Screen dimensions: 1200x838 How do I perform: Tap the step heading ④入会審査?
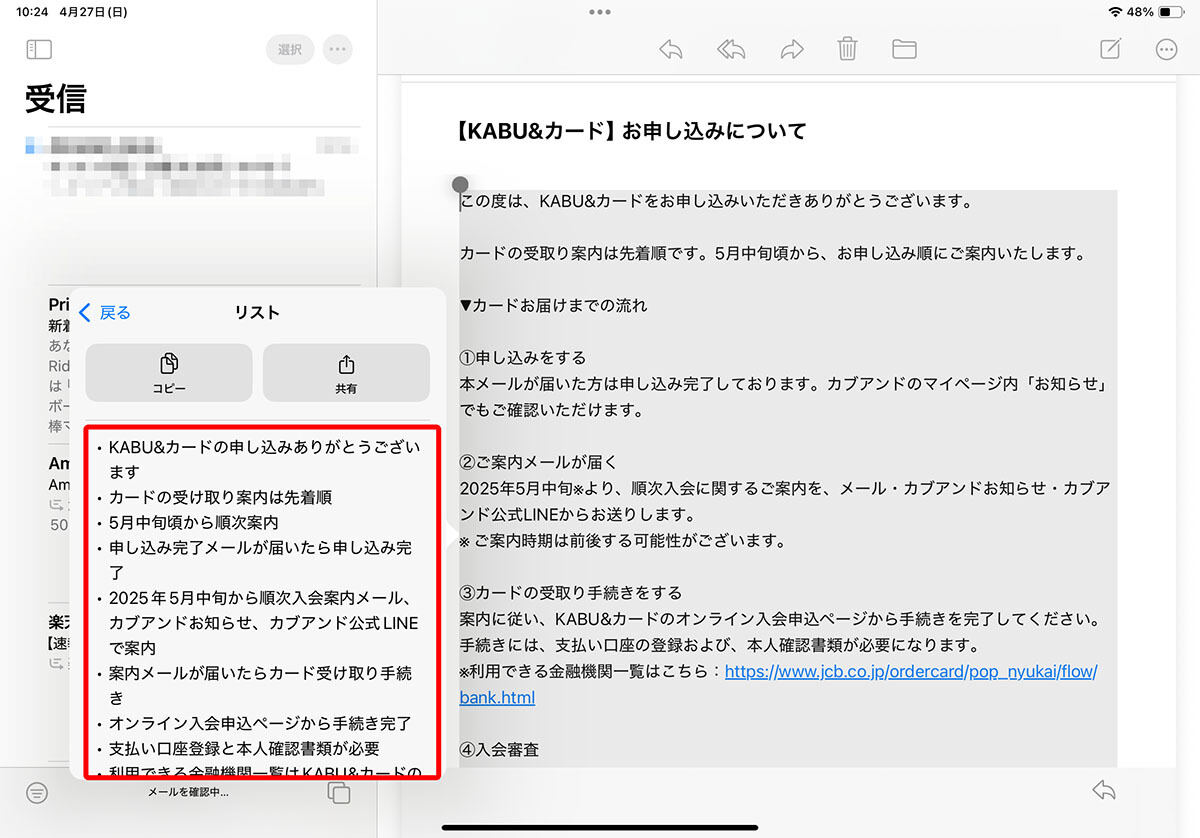(500, 749)
